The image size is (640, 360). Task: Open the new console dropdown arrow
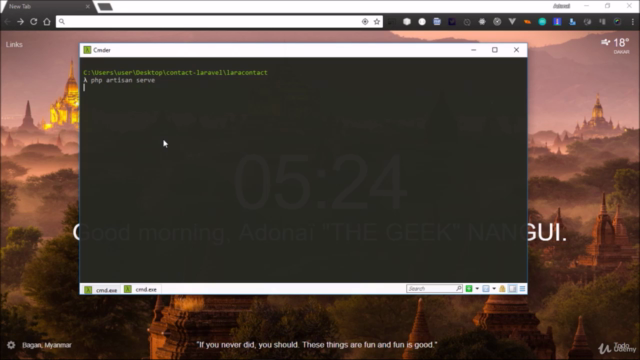click(x=477, y=289)
